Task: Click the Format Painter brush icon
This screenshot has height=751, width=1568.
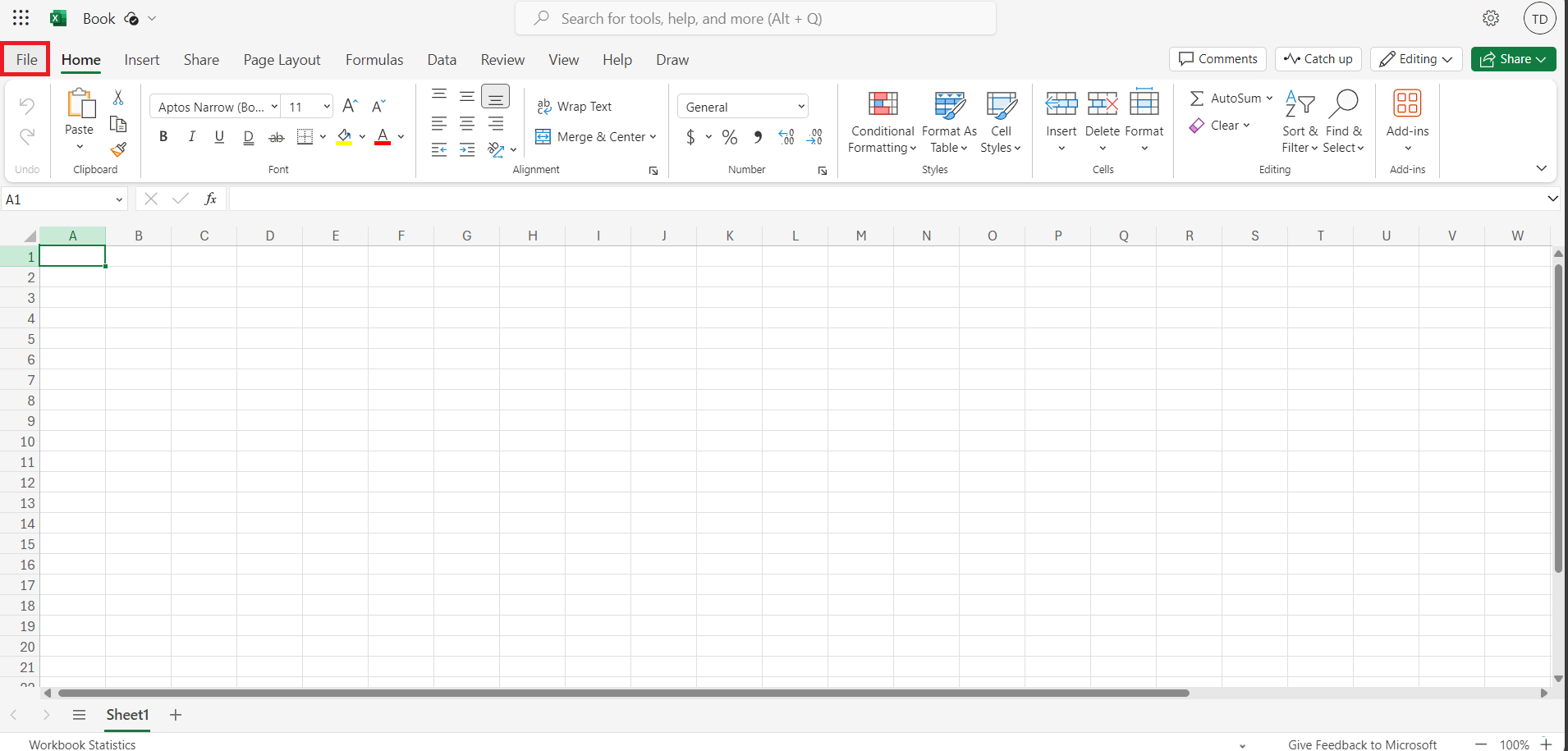Action: [x=118, y=149]
